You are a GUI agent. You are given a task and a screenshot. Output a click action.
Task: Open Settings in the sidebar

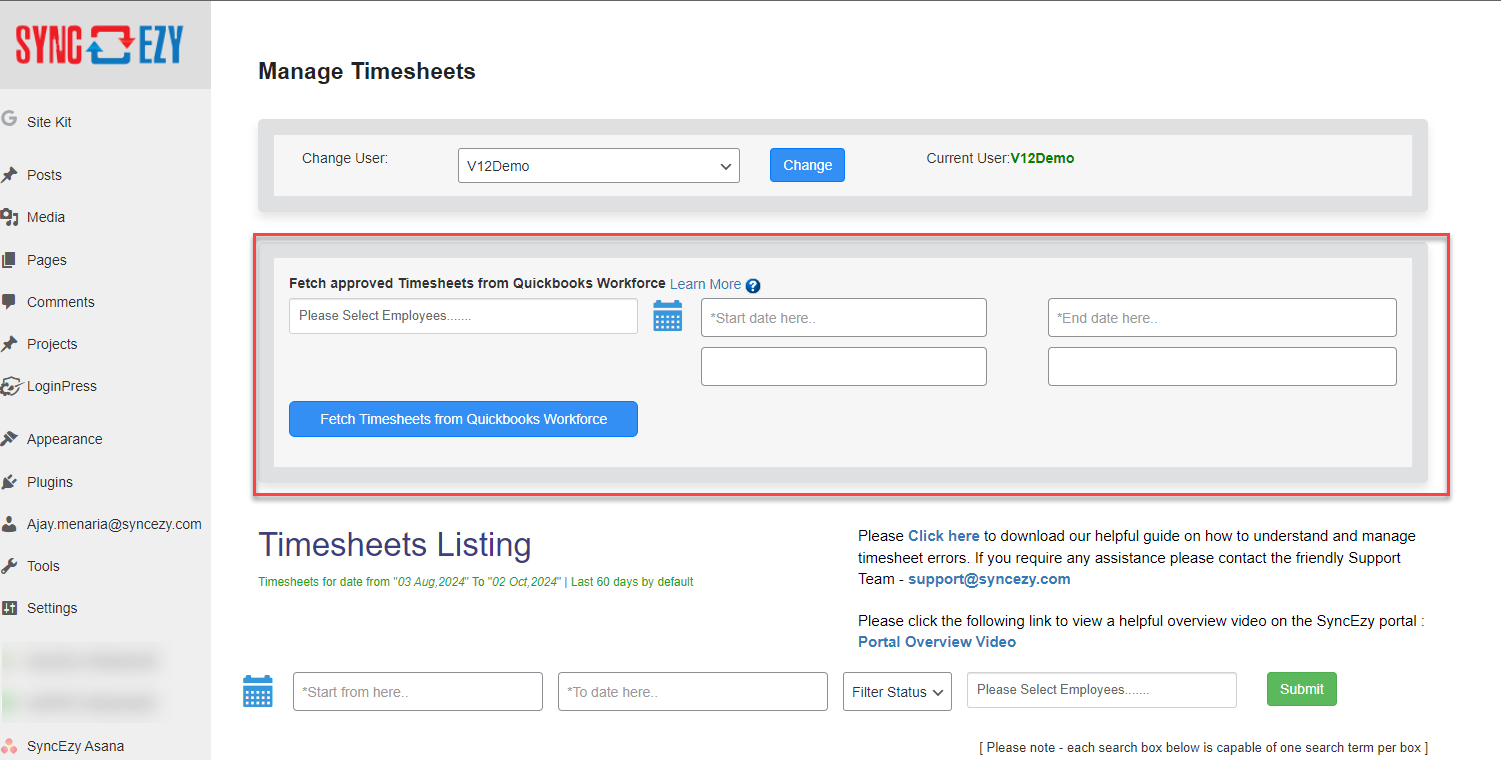pyautogui.click(x=52, y=608)
